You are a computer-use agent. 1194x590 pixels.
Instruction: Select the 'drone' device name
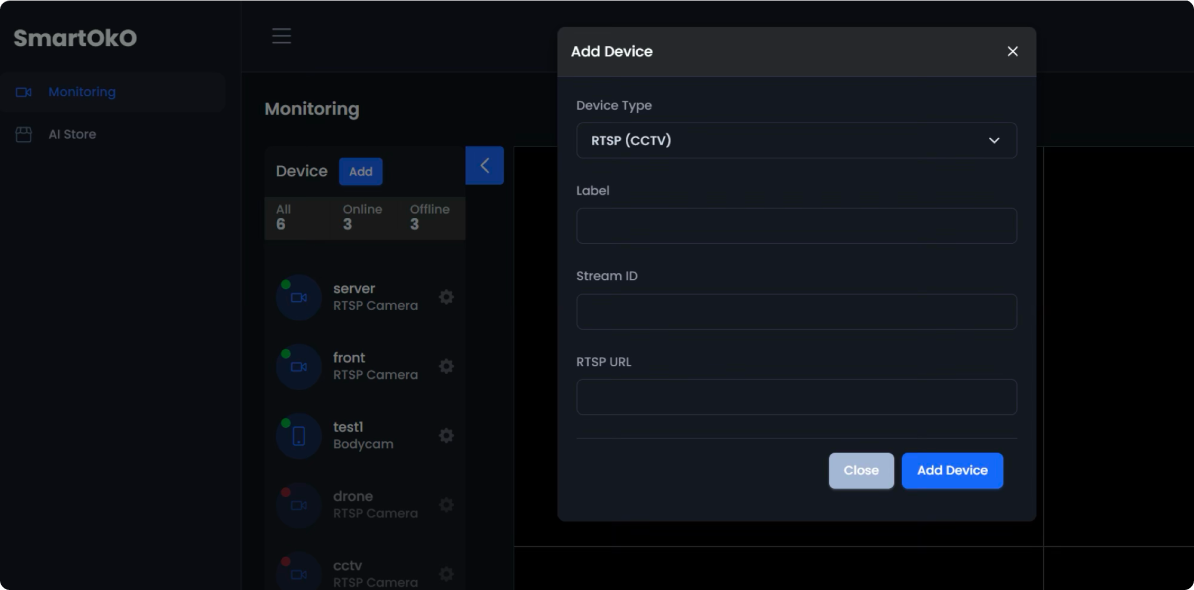(353, 496)
